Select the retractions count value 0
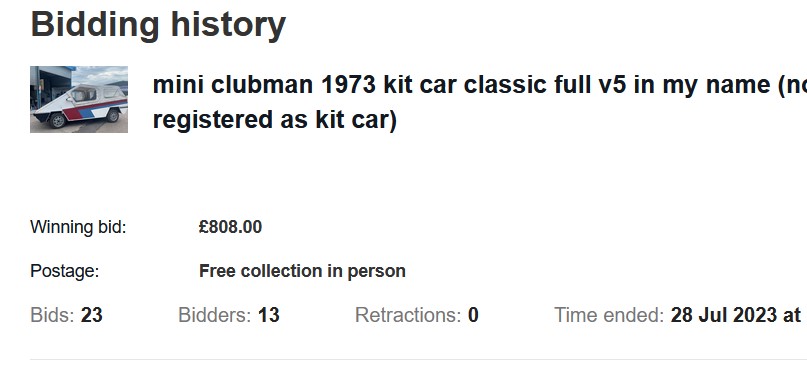The image size is (807, 382). 473,315
